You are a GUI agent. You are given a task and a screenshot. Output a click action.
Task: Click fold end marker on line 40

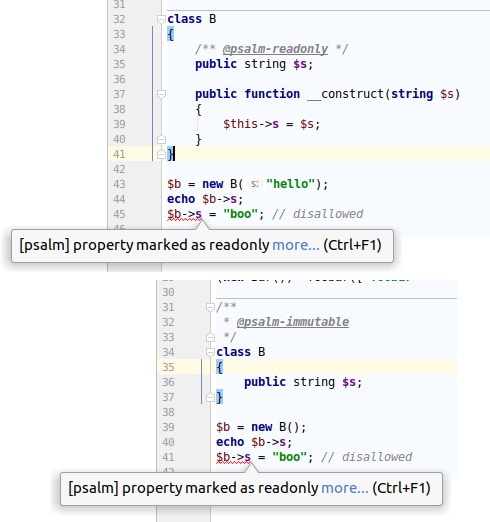pos(161,139)
